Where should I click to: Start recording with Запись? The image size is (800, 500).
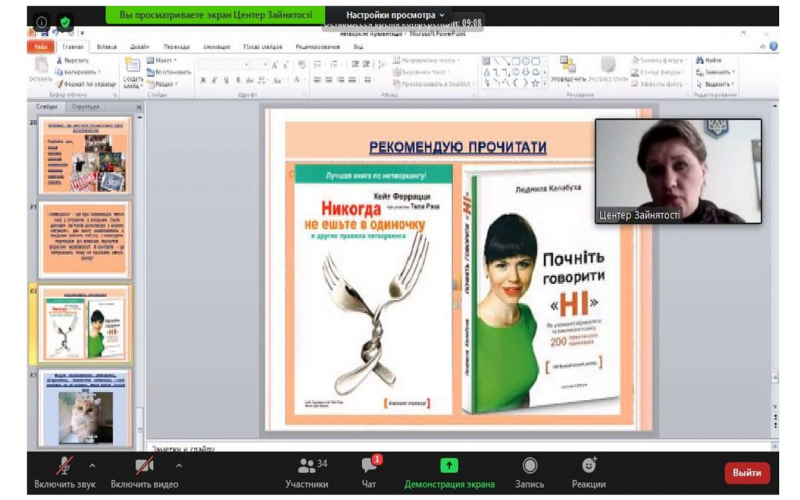(x=530, y=473)
